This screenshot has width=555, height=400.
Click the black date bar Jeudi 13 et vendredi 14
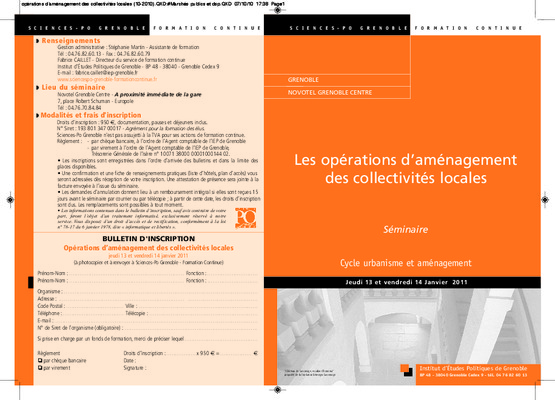402,282
